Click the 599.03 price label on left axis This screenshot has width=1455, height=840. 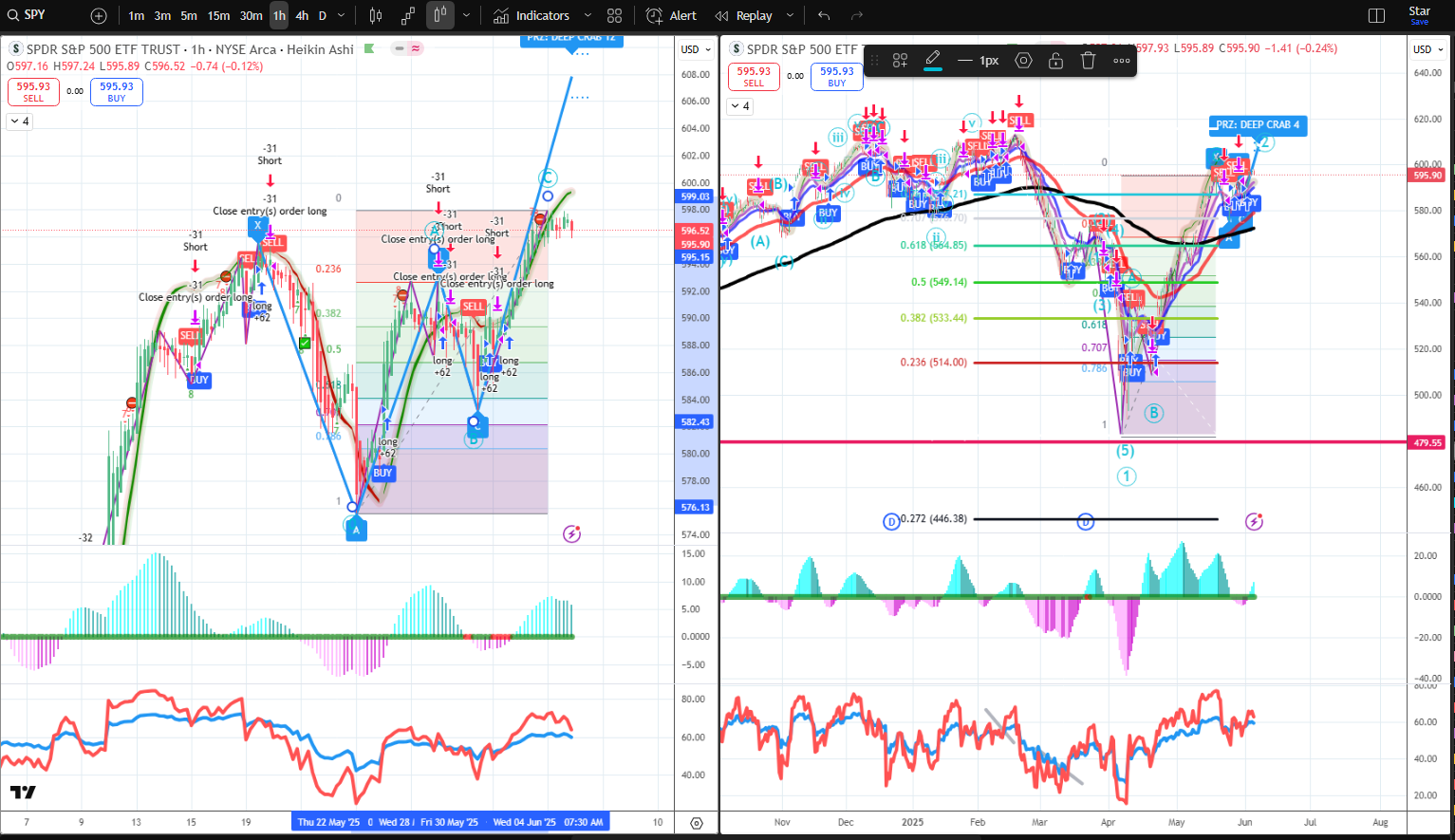pos(695,196)
